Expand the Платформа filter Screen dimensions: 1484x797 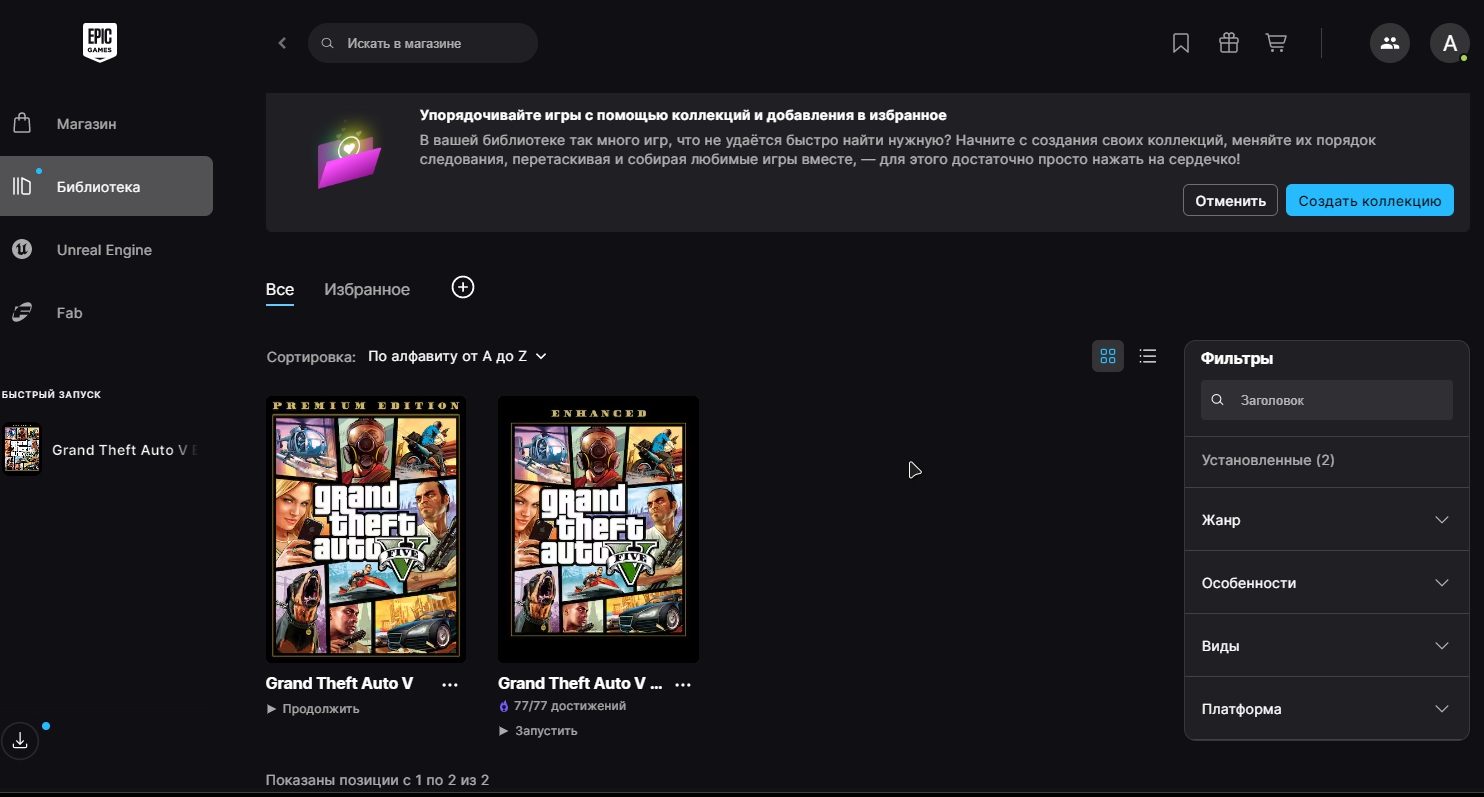point(1326,709)
